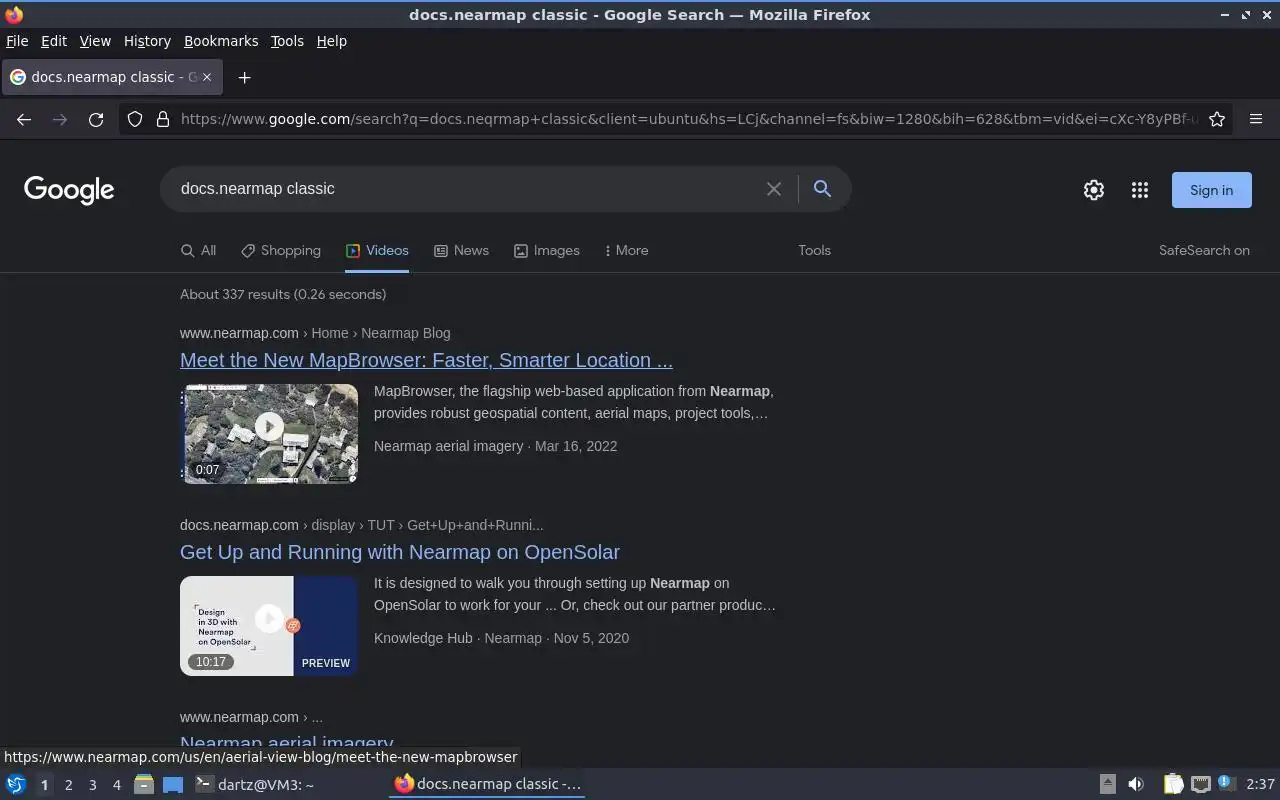Open Google search Tools filters

[x=814, y=251]
